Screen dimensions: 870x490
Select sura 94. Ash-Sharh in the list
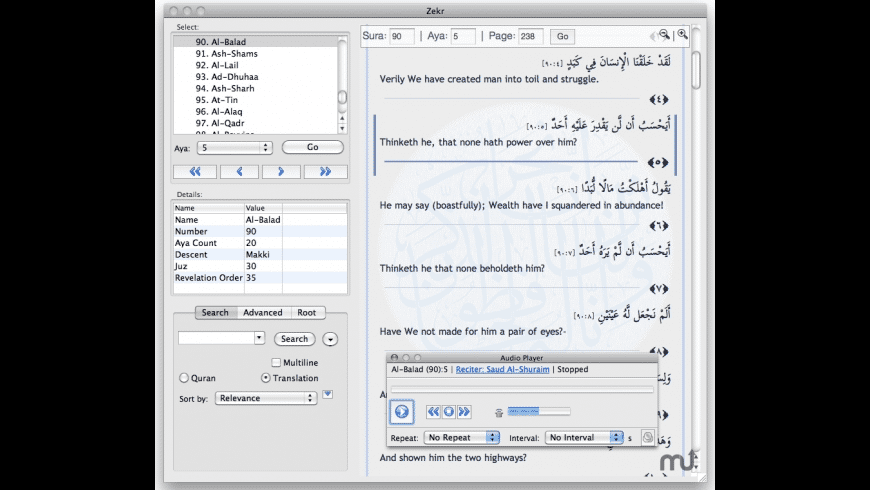[x=256, y=88]
